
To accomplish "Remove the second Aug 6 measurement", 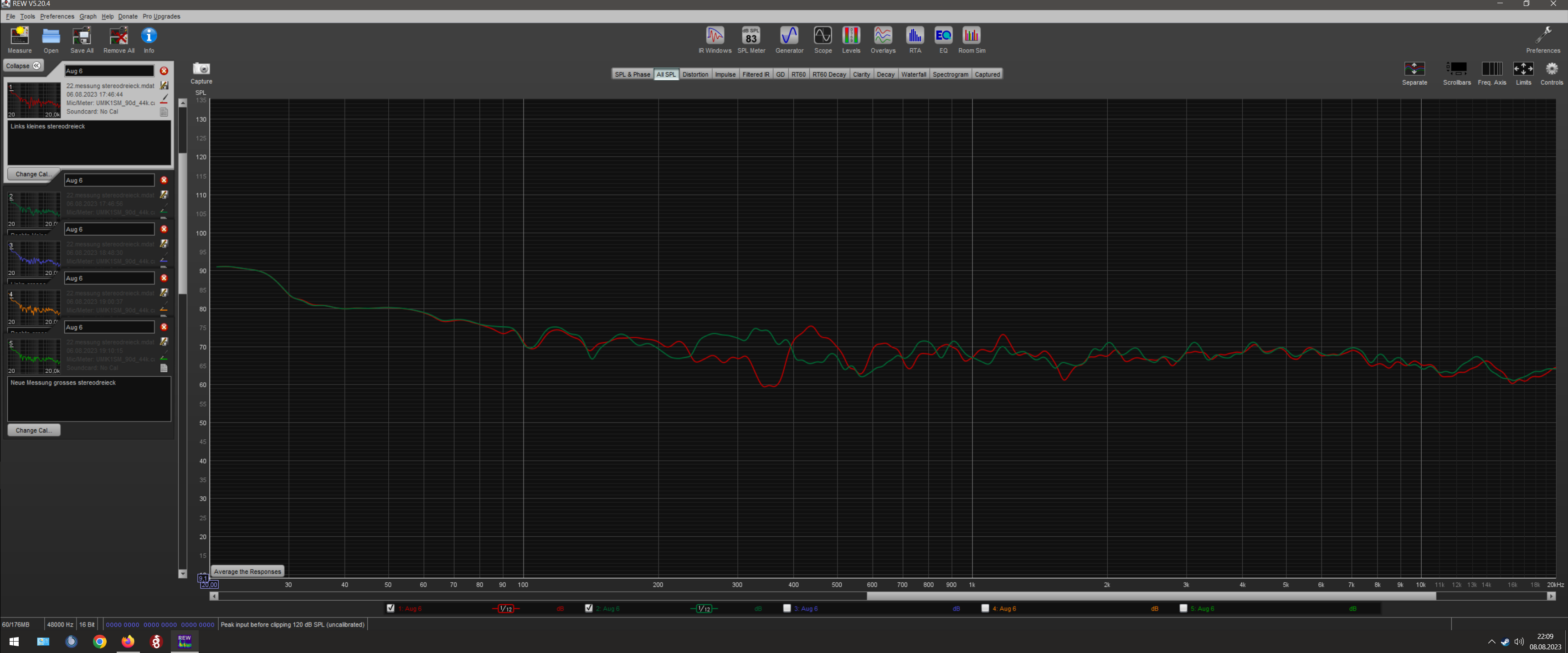I will point(164,180).
